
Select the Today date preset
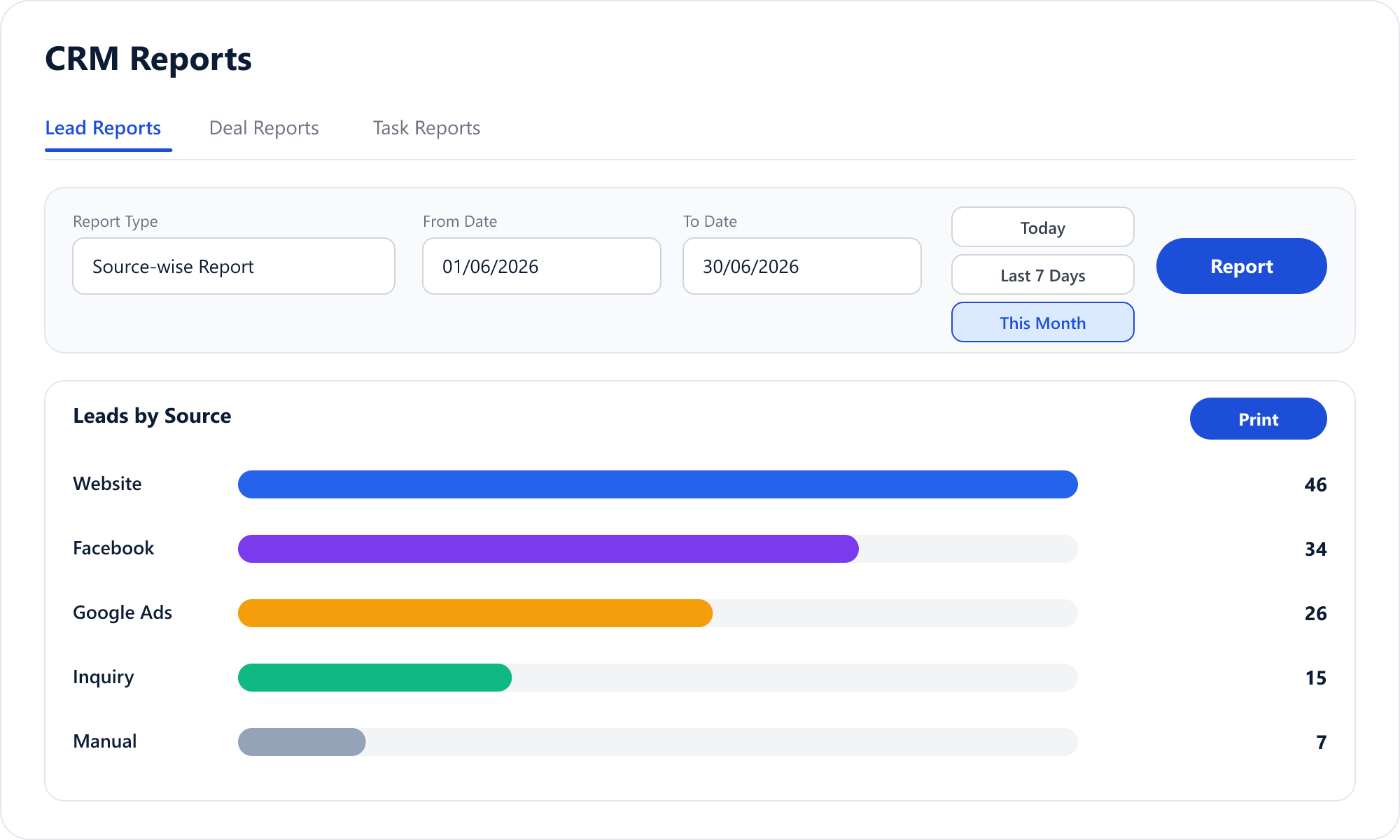[1043, 227]
